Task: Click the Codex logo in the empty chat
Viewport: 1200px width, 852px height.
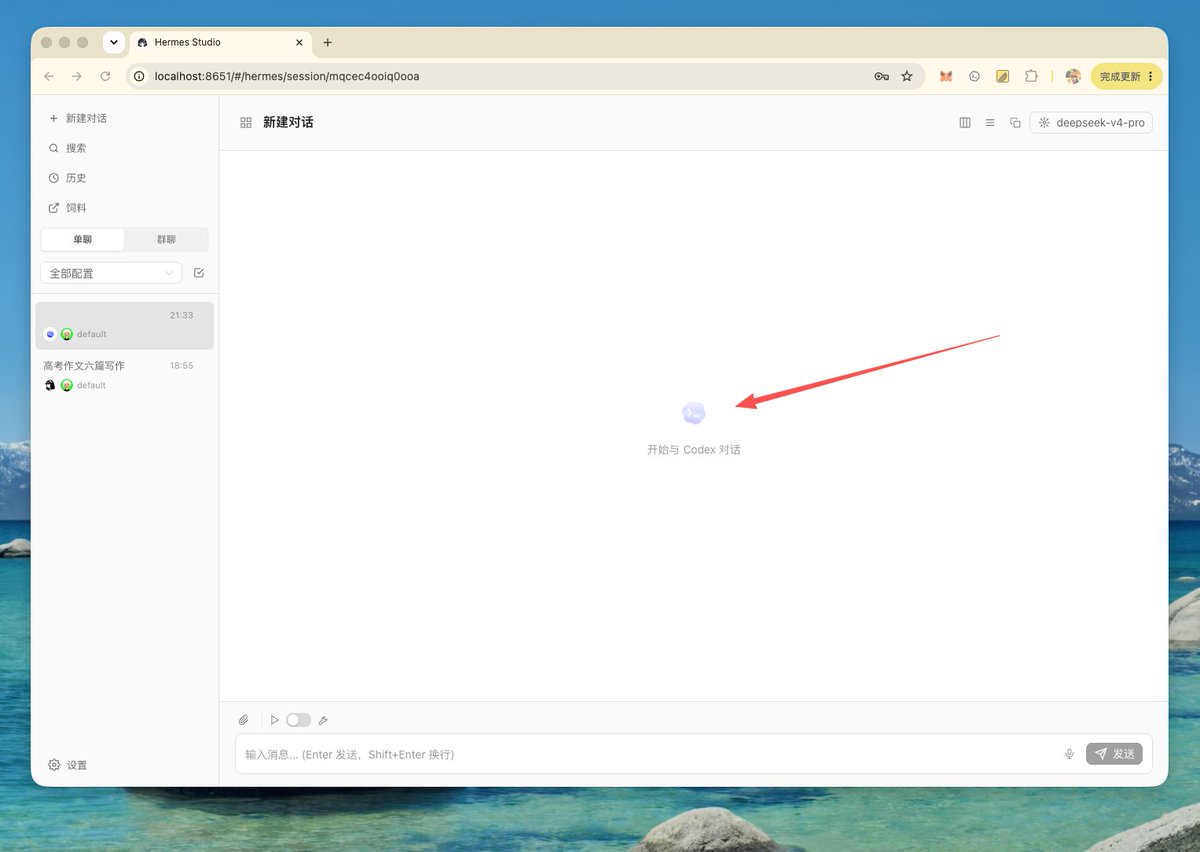Action: point(694,413)
